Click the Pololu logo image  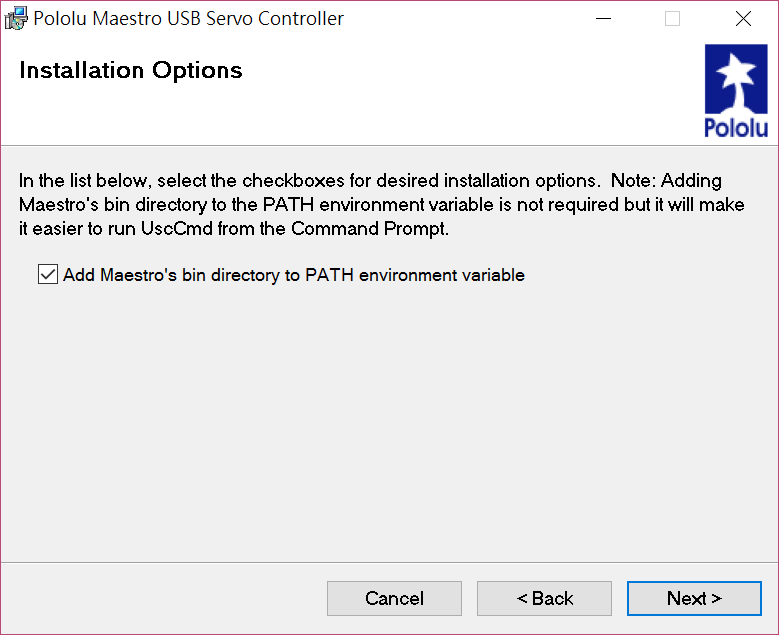pyautogui.click(x=736, y=91)
